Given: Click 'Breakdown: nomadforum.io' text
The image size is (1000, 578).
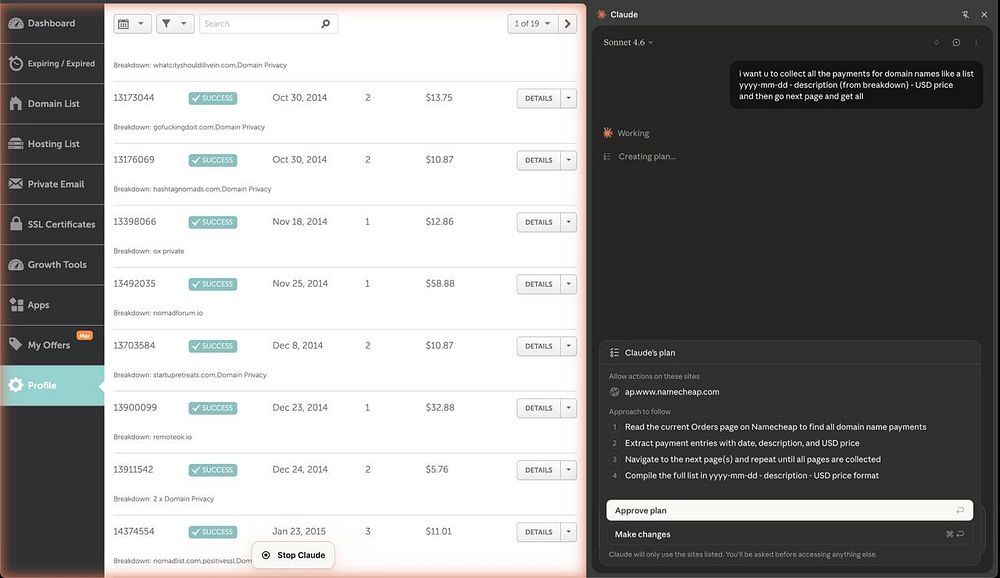Looking at the screenshot, I should pyautogui.click(x=158, y=313).
